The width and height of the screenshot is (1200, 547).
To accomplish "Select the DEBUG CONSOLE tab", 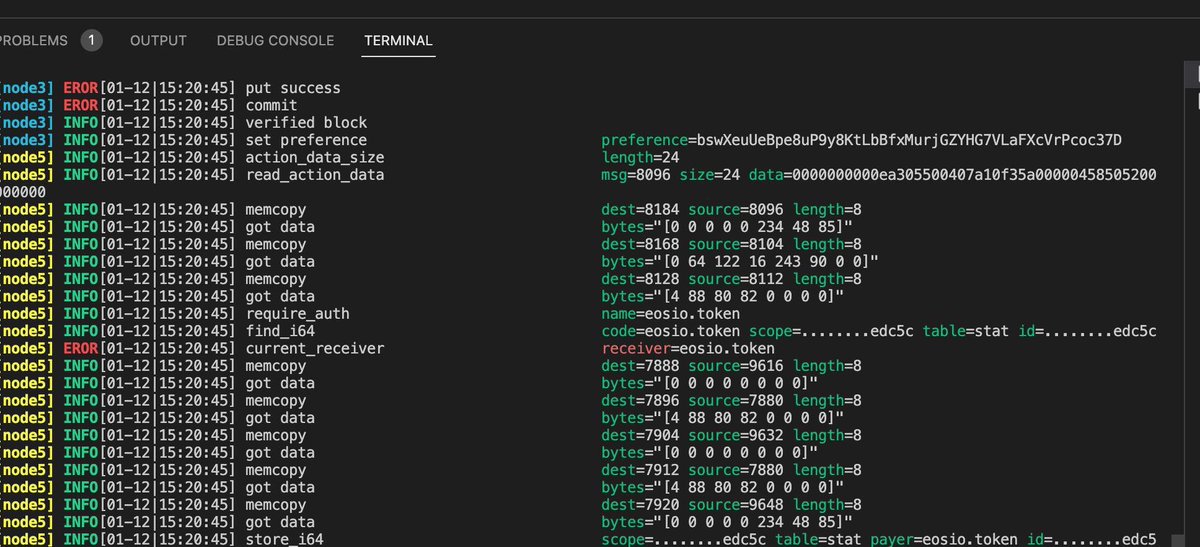I will pos(275,40).
